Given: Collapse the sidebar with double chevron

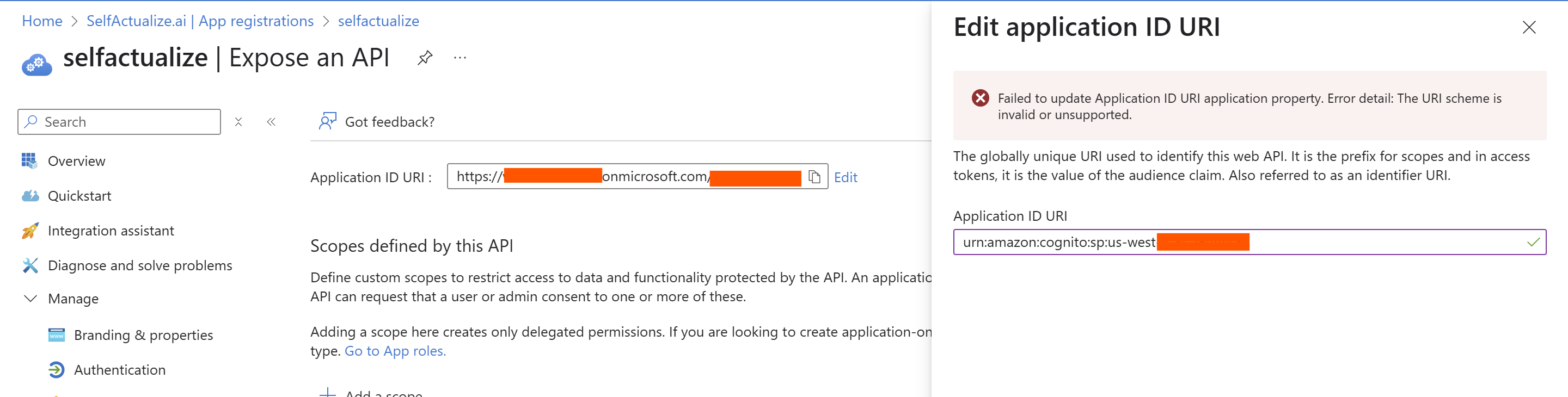Looking at the screenshot, I should click(272, 122).
